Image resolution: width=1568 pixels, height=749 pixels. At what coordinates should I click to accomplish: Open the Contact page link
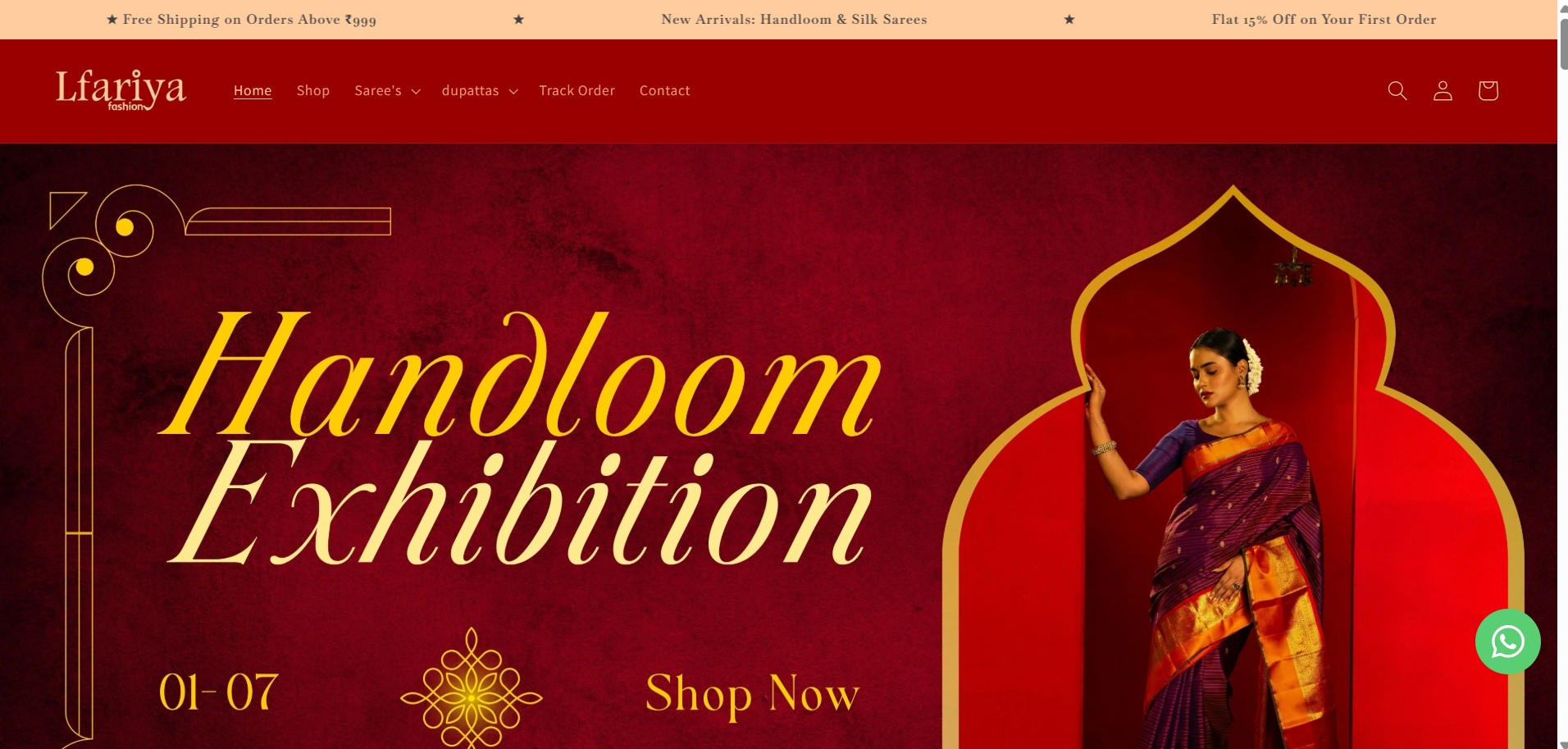664,90
